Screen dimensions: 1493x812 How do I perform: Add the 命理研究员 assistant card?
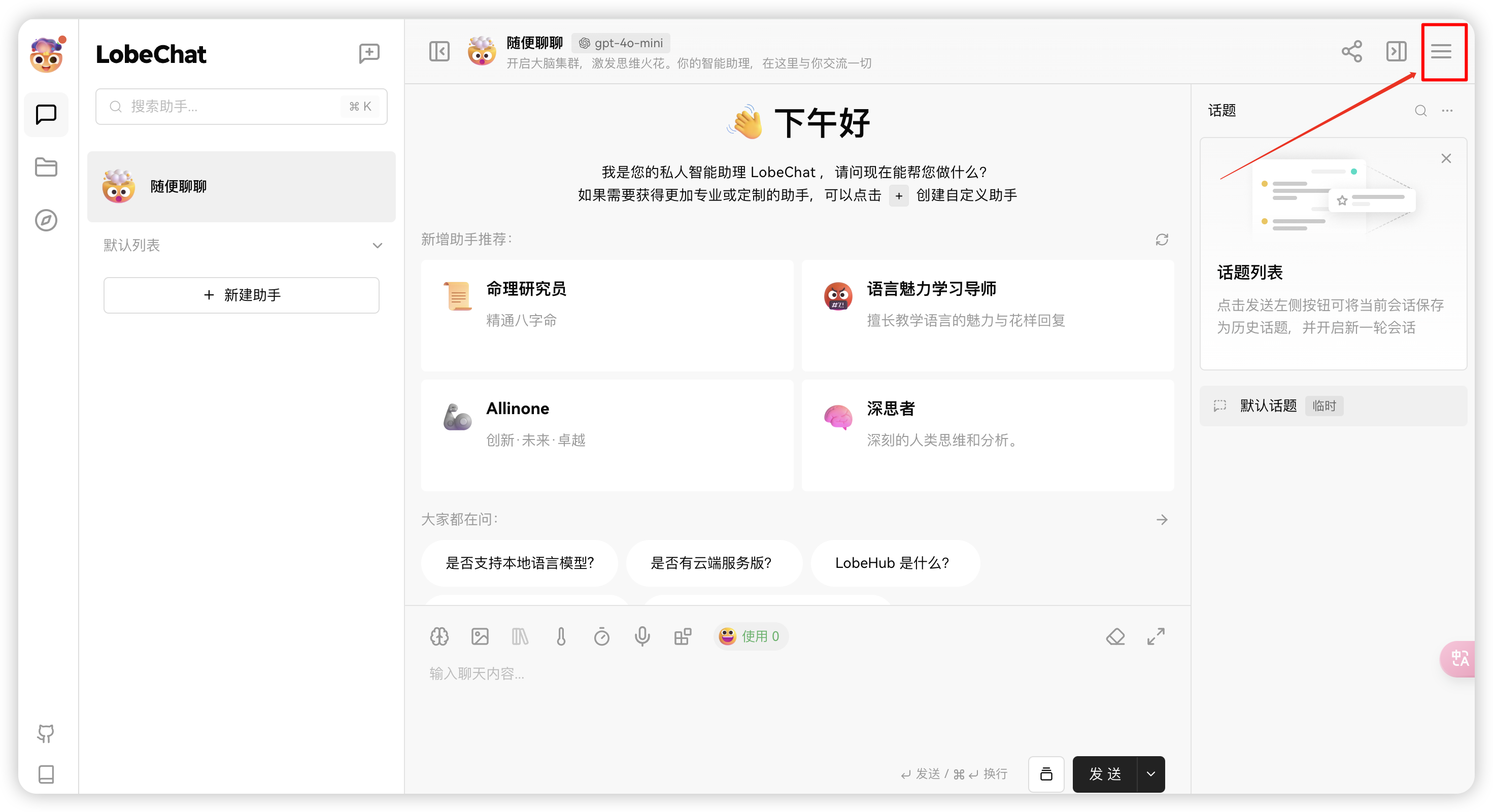pos(607,316)
